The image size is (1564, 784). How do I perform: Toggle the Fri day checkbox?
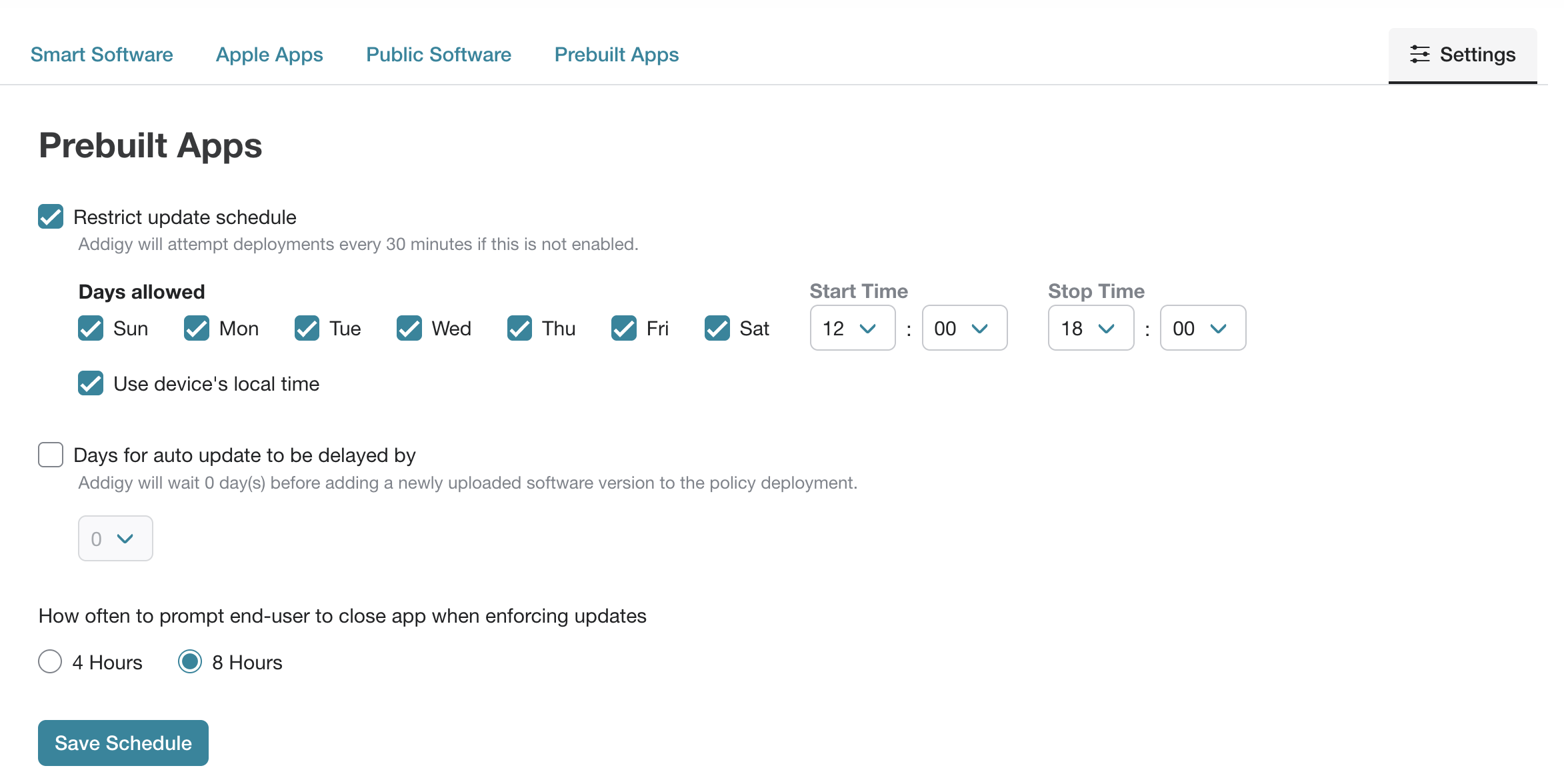(x=624, y=328)
